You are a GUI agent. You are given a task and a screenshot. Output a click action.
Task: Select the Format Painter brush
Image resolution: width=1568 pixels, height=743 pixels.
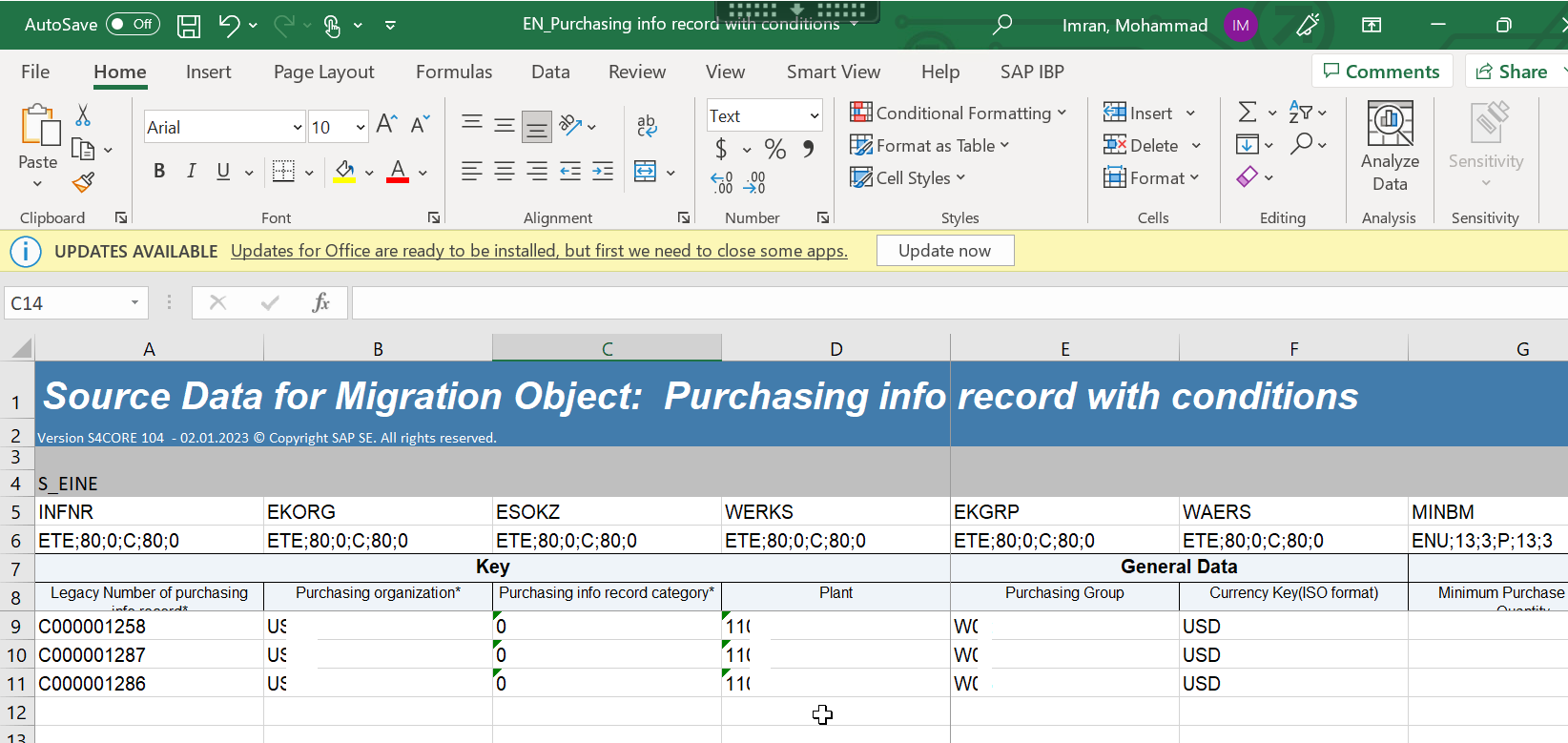click(84, 182)
